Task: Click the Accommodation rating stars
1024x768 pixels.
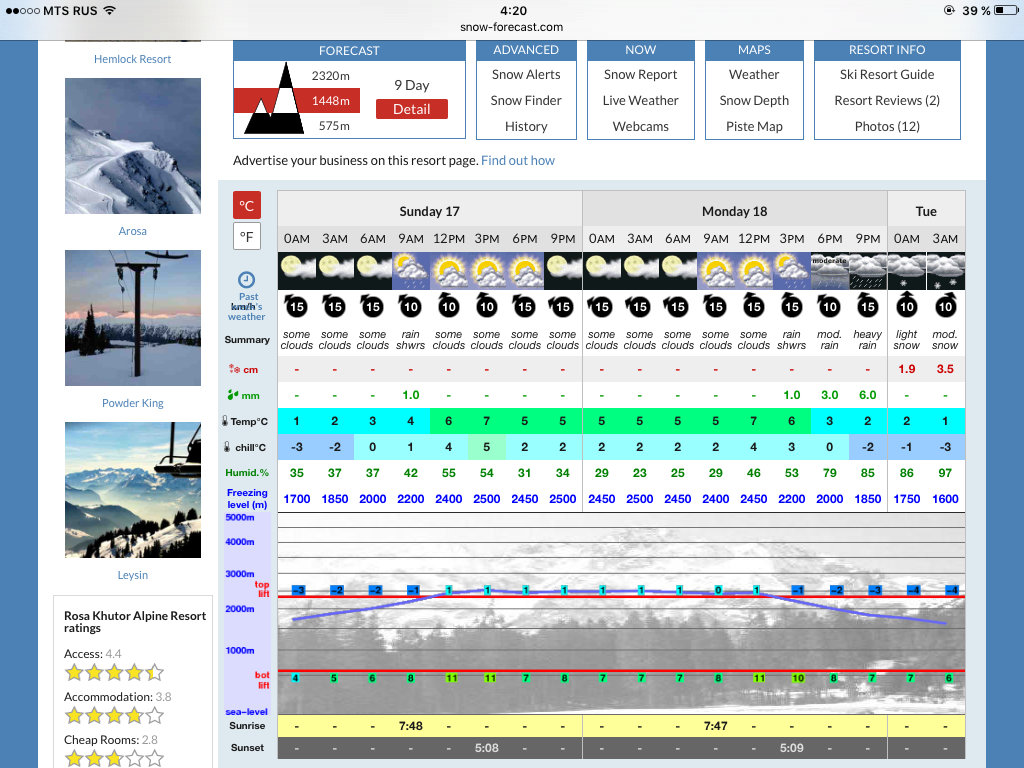Action: tap(114, 716)
